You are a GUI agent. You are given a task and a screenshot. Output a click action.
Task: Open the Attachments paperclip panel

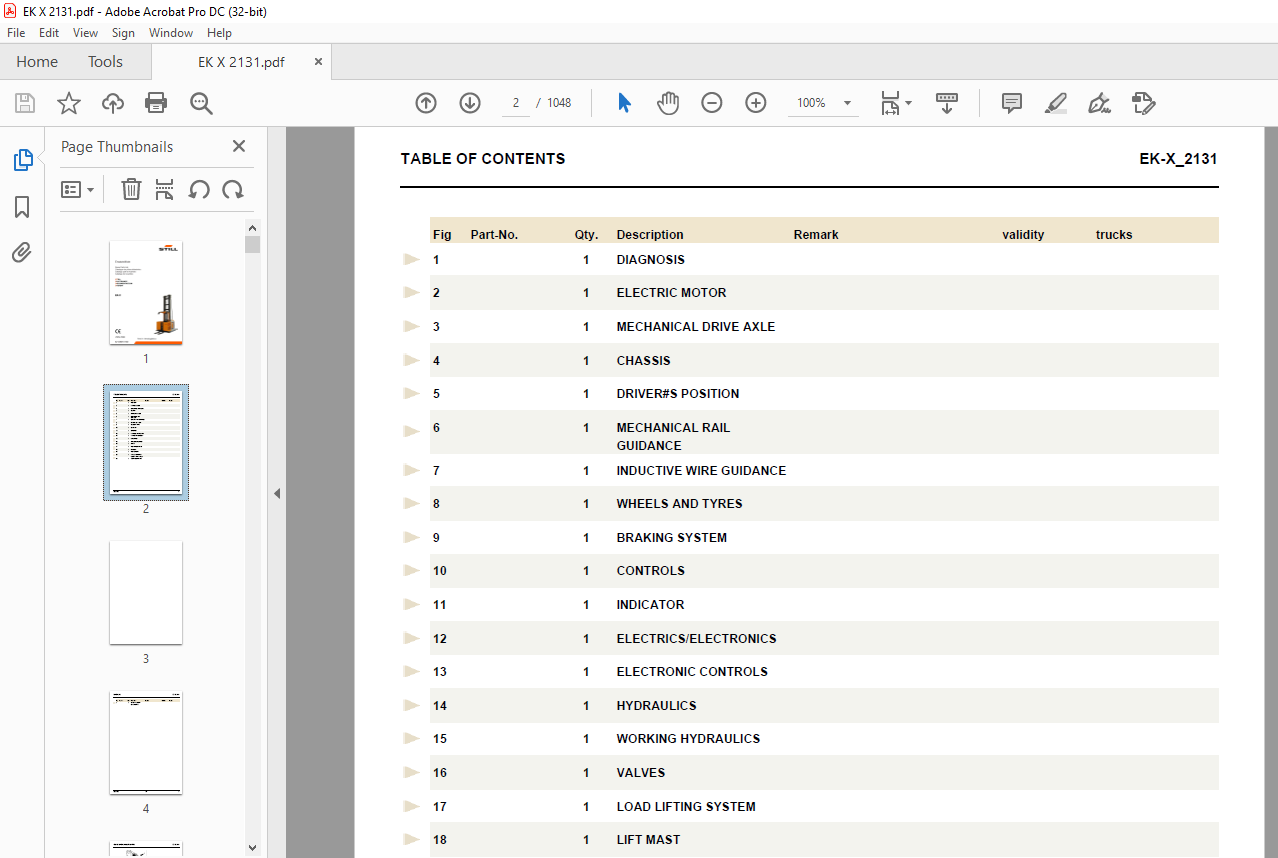[22, 252]
